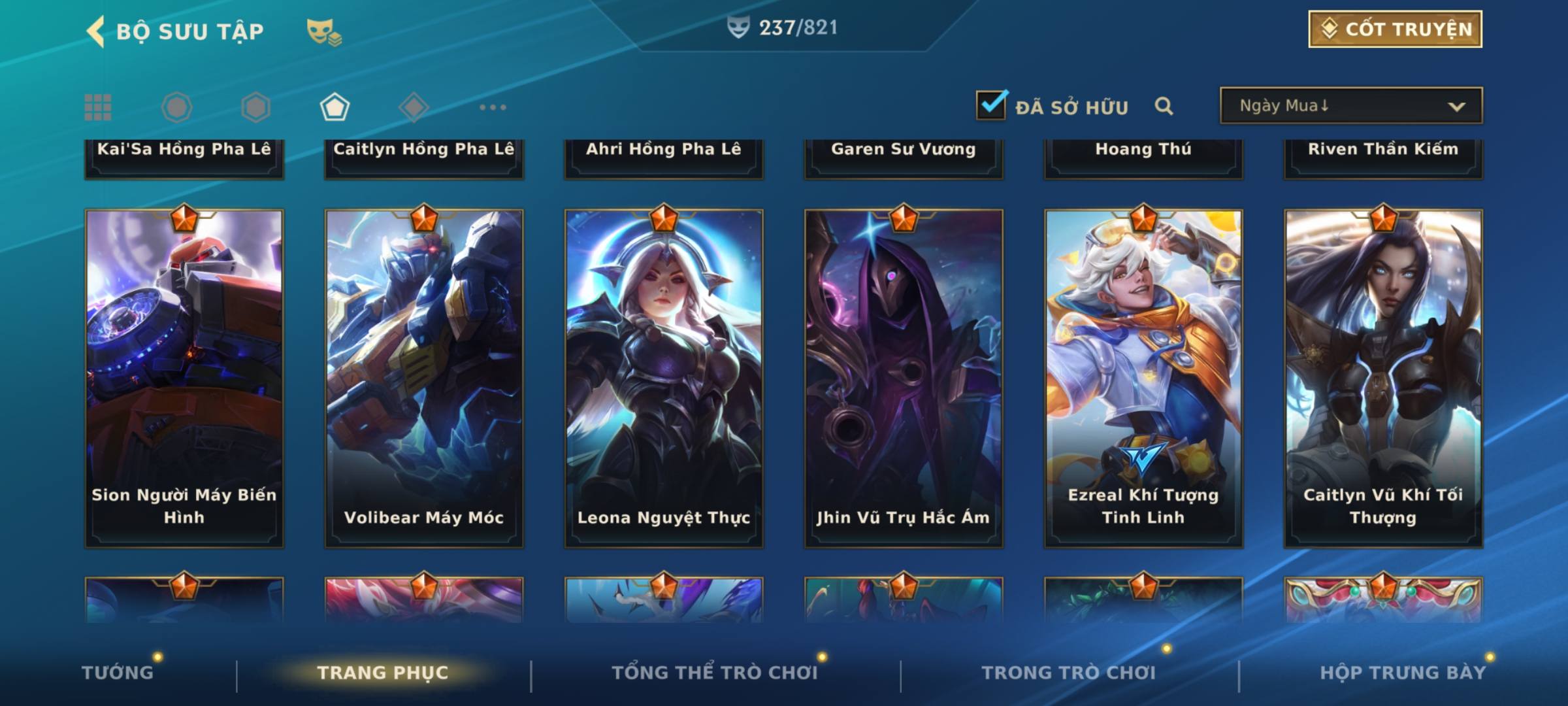Open Jhin Vũ Trụ Hắc Ám skin

pyautogui.click(x=904, y=378)
